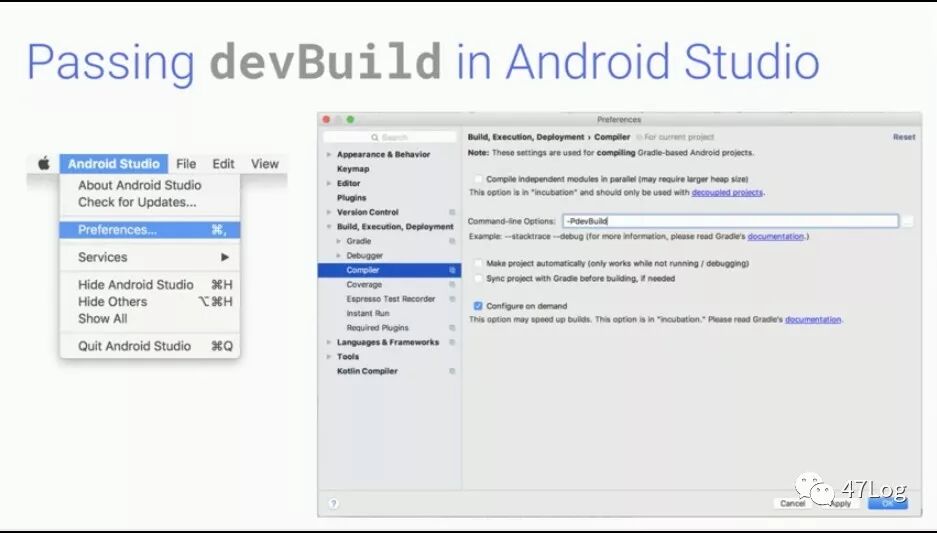This screenshot has width=937, height=533.
Task: Choose Hide Android Studio
Action: (x=150, y=284)
